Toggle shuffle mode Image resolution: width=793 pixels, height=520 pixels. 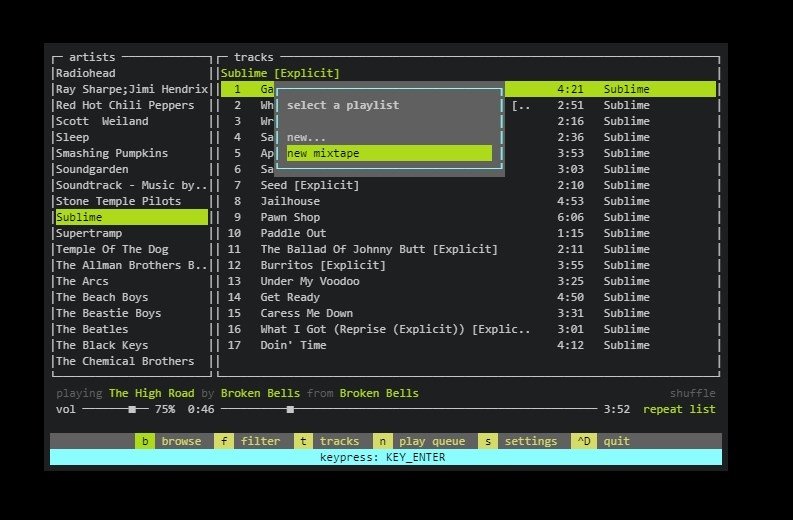point(692,393)
